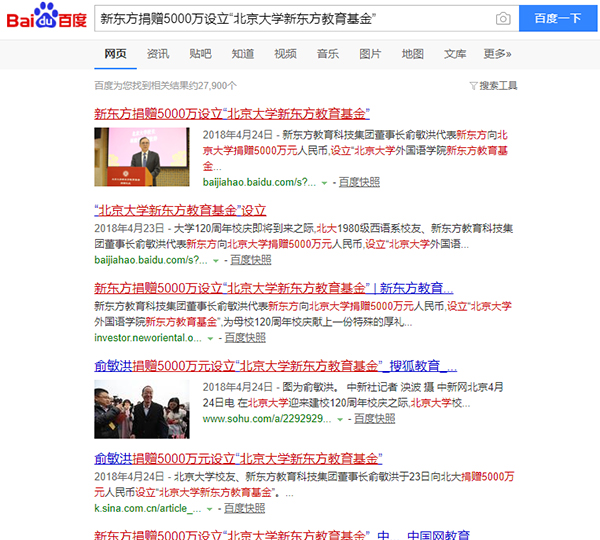Open the 视频 tab
Image resolution: width=600 pixels, height=540 pixels.
[x=285, y=54]
